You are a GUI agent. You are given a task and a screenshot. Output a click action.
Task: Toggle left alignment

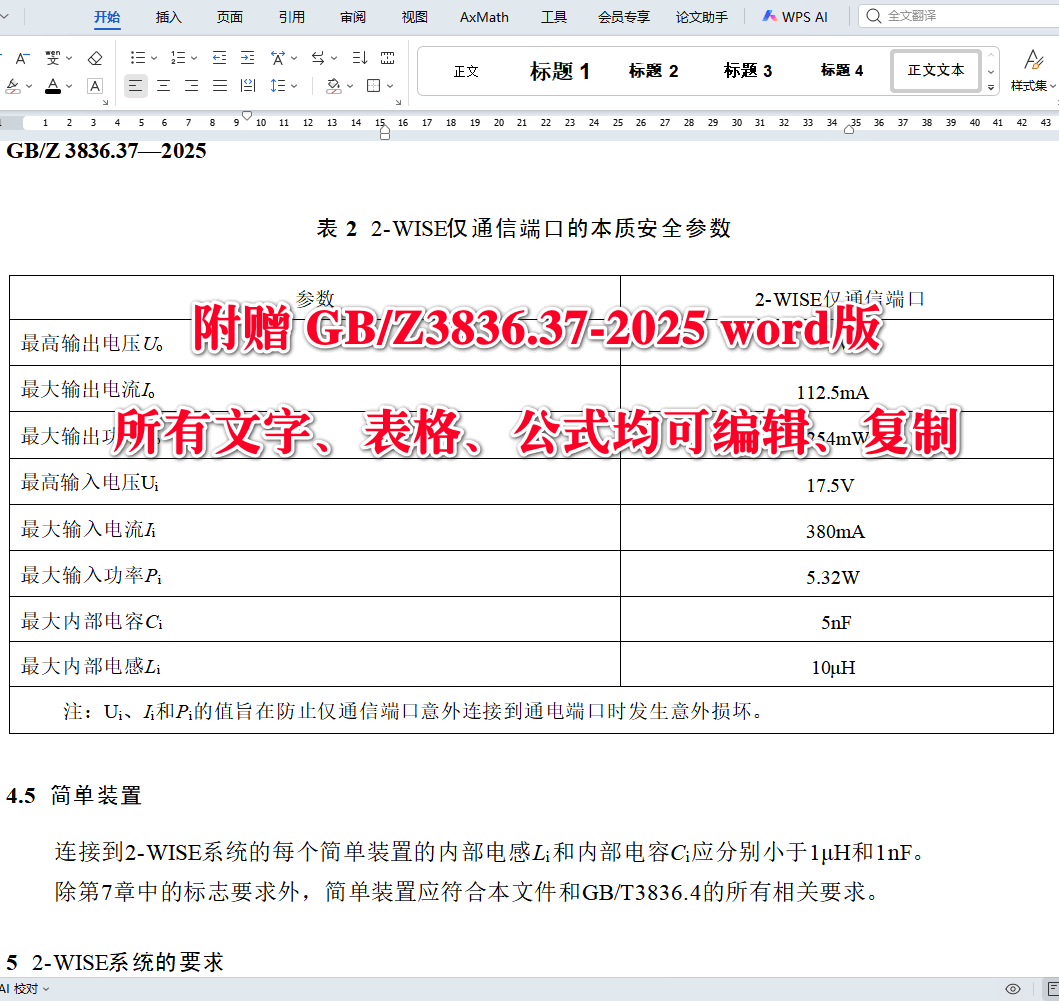click(x=135, y=86)
